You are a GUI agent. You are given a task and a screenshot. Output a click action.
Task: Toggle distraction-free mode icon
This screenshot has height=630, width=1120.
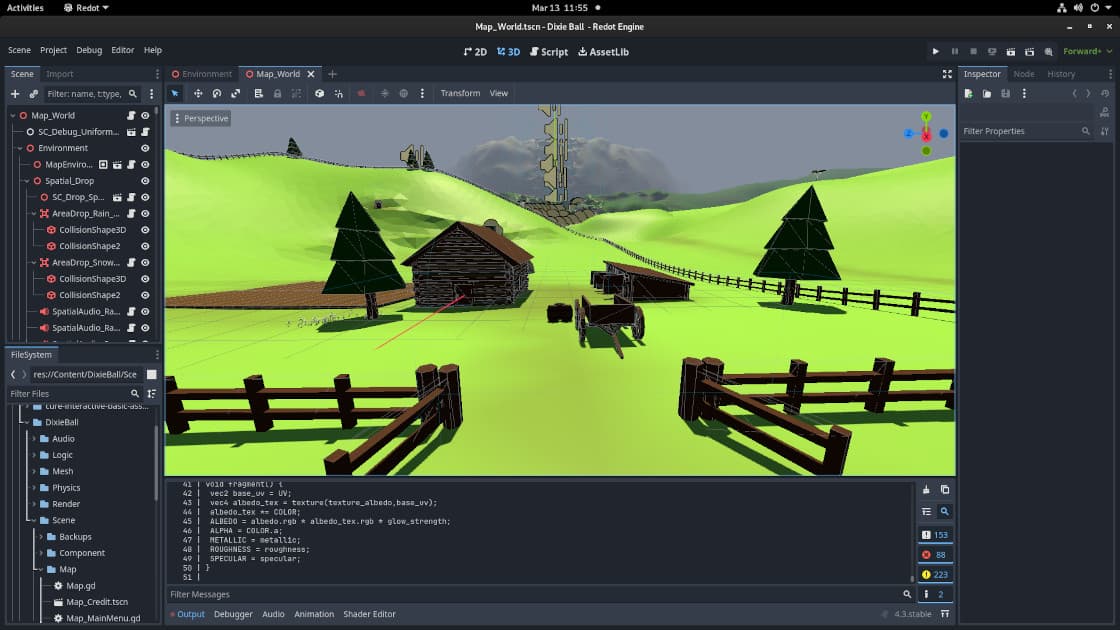click(947, 74)
